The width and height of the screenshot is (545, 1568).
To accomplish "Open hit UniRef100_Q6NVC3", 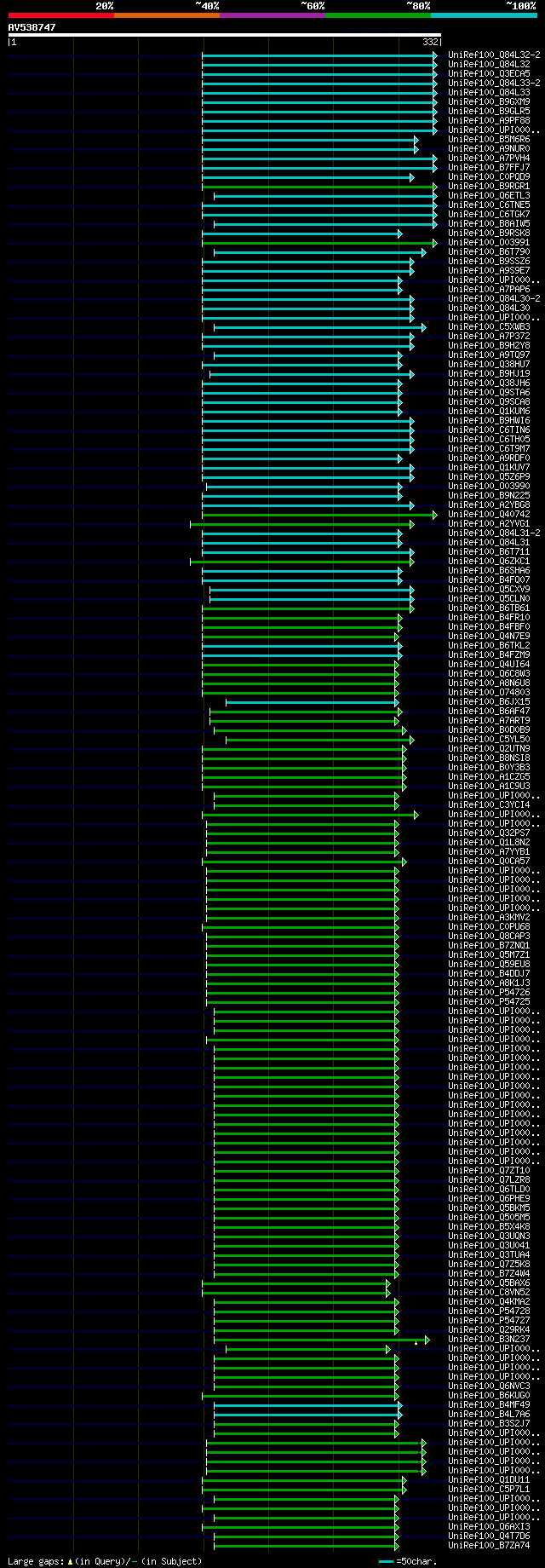I will tap(489, 1386).
